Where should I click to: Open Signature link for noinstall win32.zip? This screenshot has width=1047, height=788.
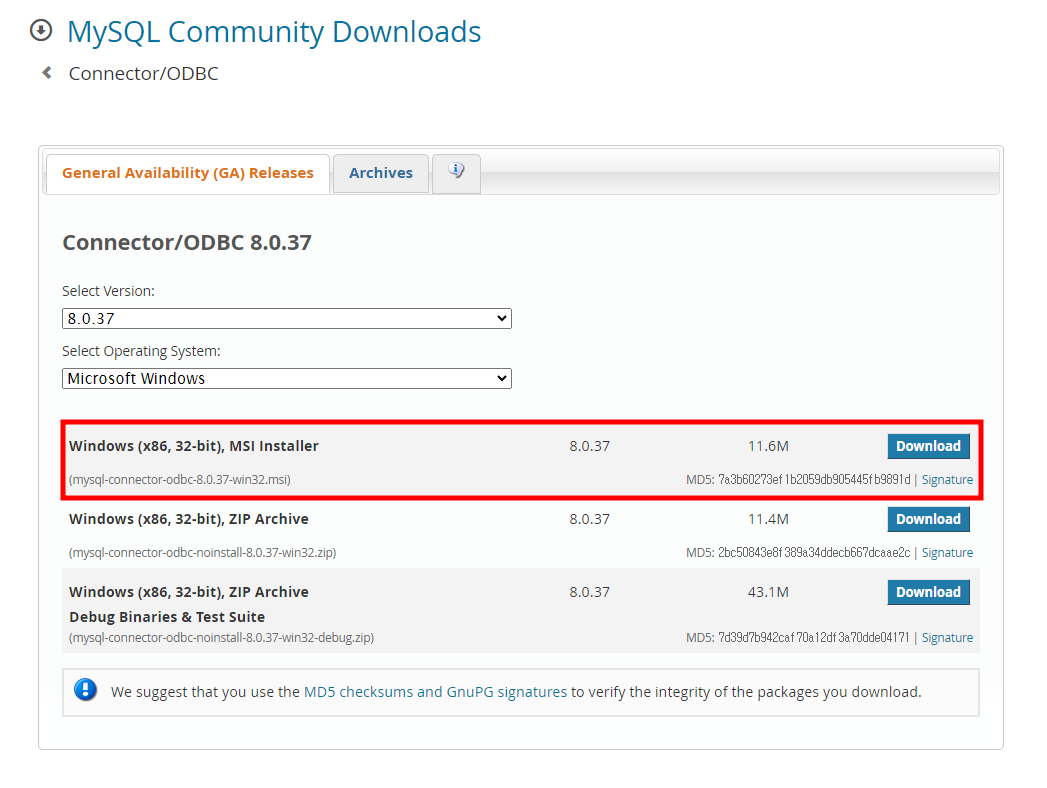(947, 552)
